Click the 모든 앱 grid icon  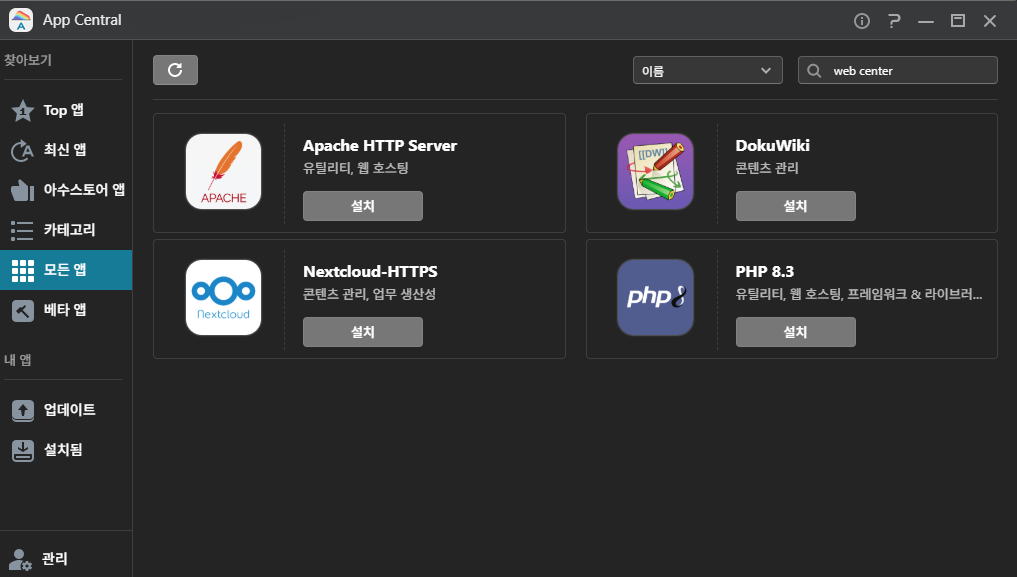point(23,270)
